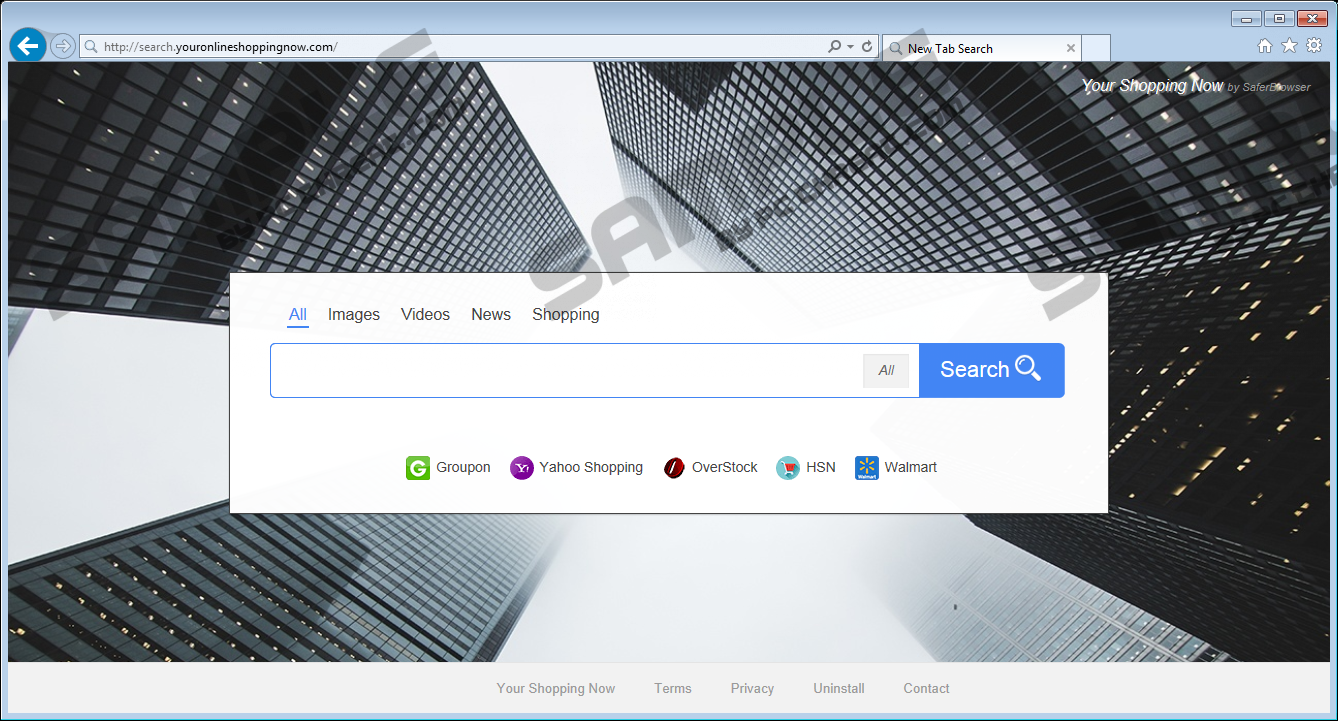Click the address bar refresh icon

click(x=867, y=47)
